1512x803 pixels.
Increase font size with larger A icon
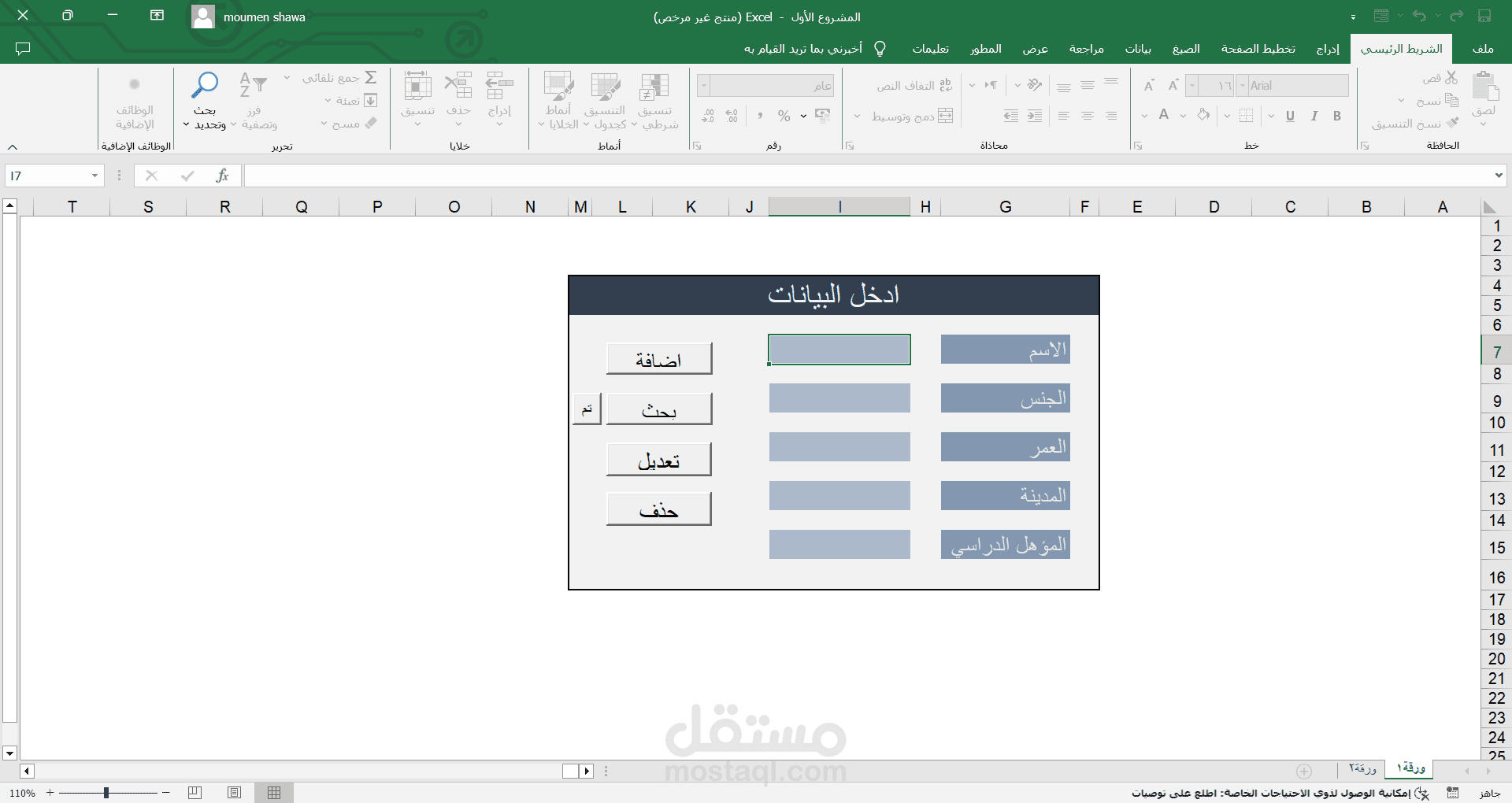pos(1173,85)
